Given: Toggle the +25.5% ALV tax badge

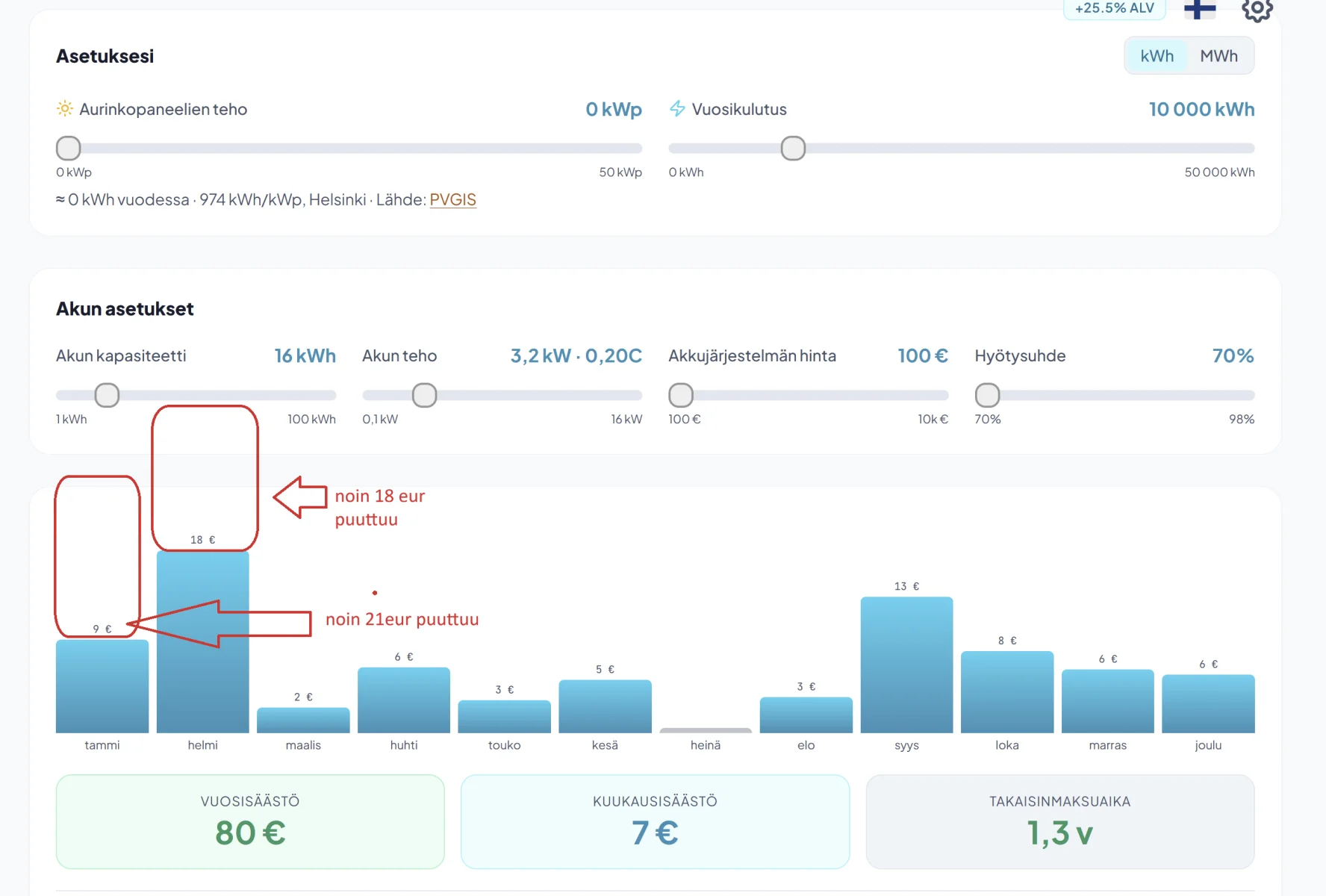Looking at the screenshot, I should (1115, 8).
